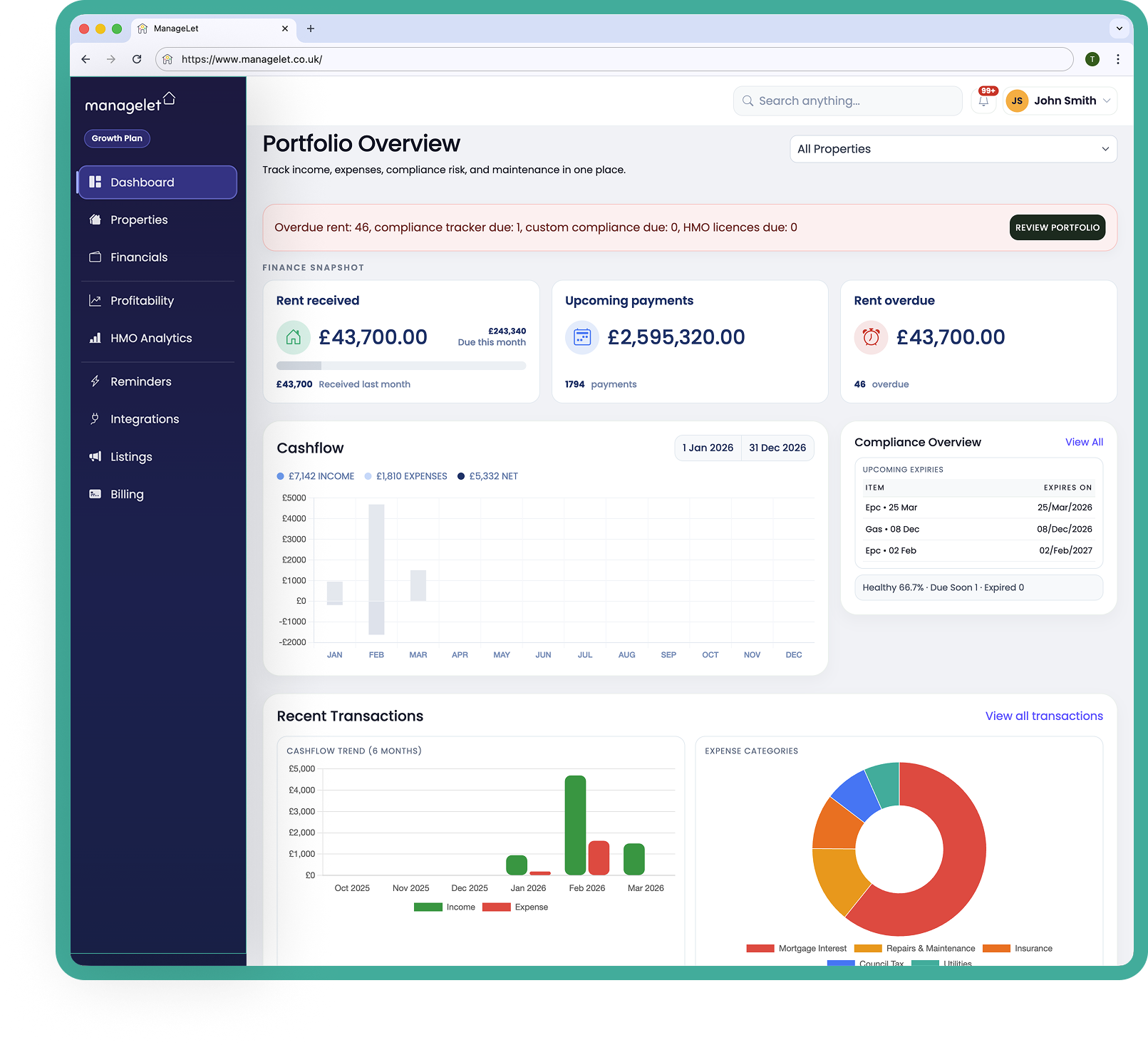Select the Reminders lightning icon
1148x1045 pixels.
(95, 381)
